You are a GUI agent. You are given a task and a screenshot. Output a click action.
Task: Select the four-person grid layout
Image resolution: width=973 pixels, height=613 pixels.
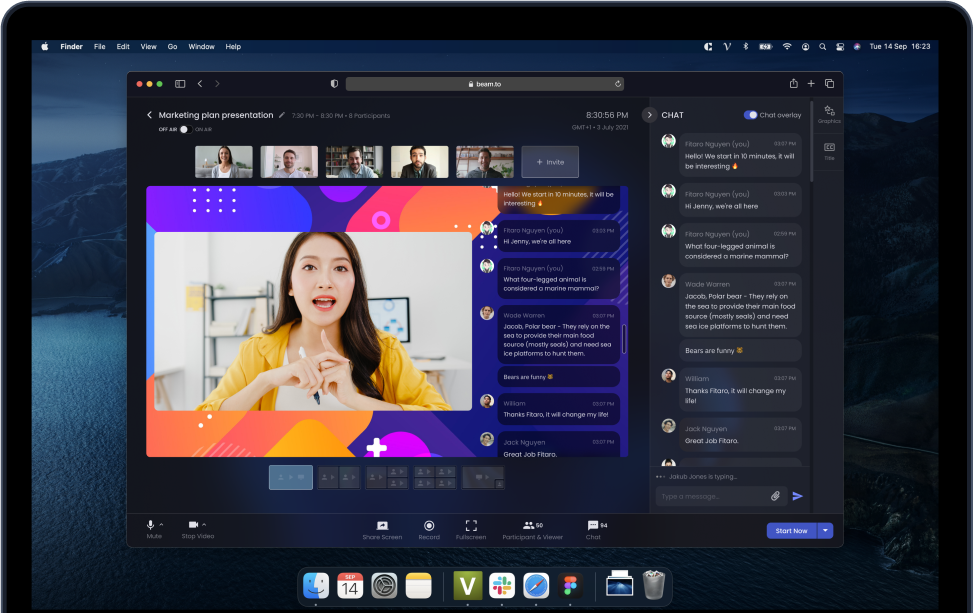pos(435,477)
